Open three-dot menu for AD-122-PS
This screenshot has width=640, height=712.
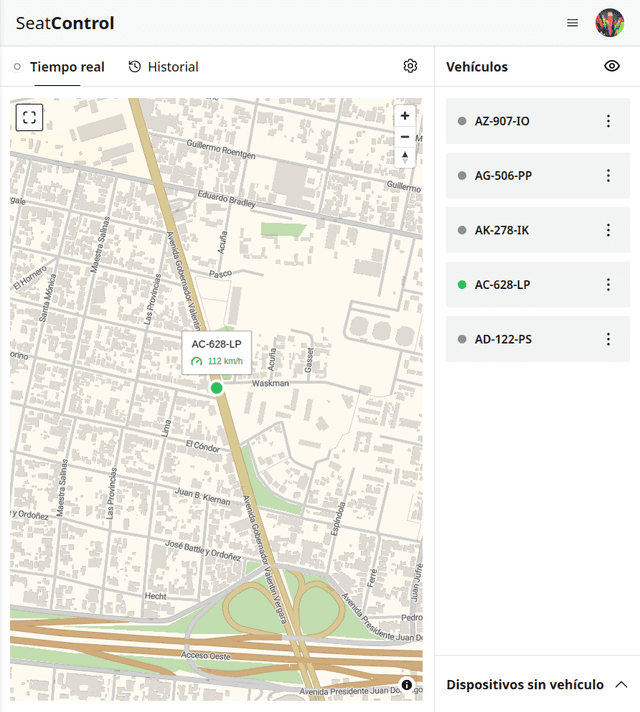tap(607, 339)
